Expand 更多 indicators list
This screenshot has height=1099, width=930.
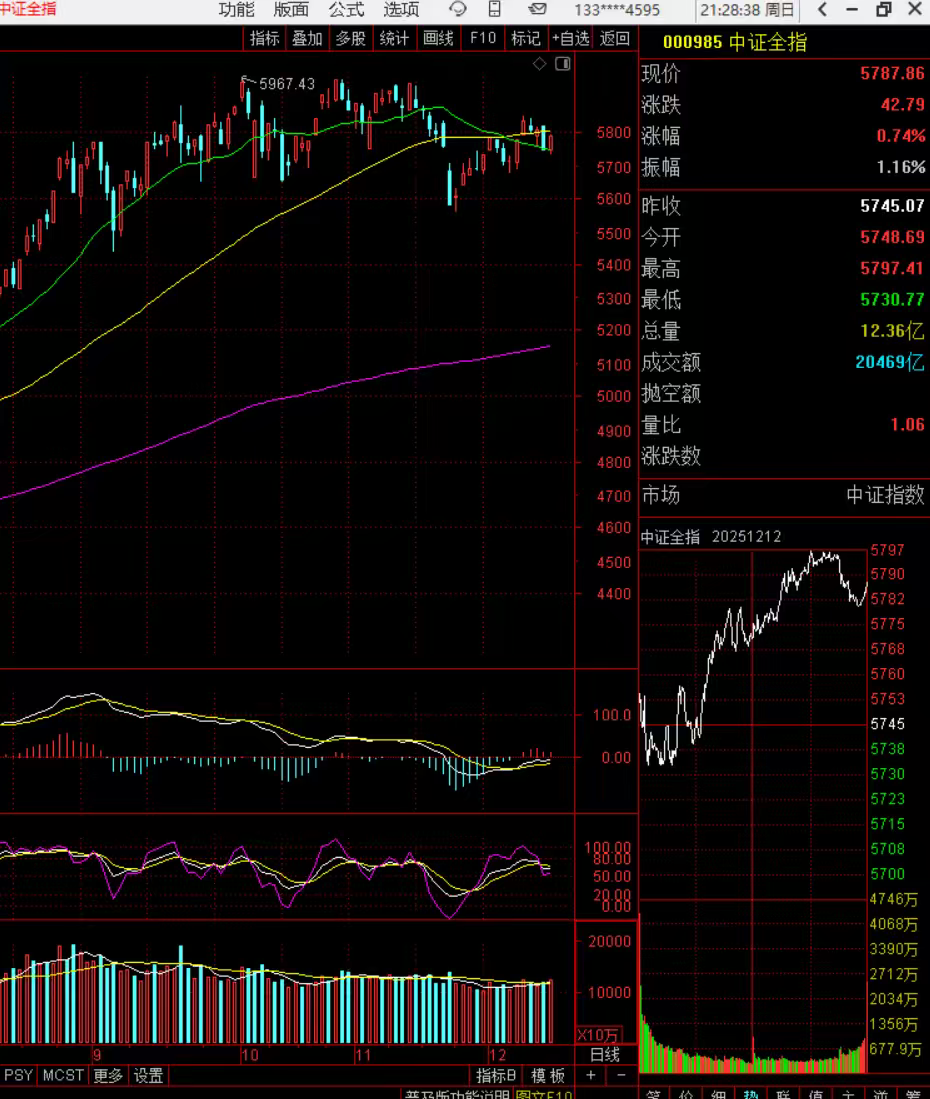click(109, 1076)
